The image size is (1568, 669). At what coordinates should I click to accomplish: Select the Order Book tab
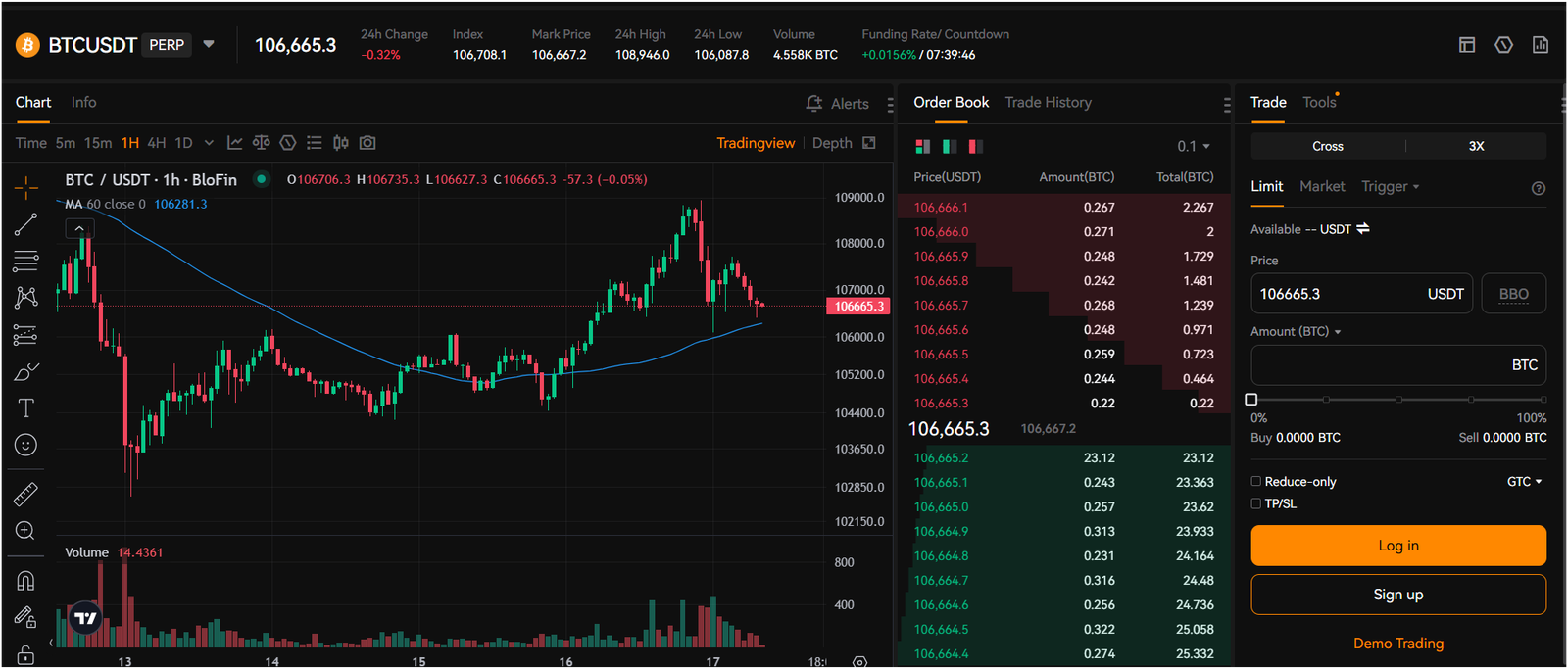(x=951, y=102)
